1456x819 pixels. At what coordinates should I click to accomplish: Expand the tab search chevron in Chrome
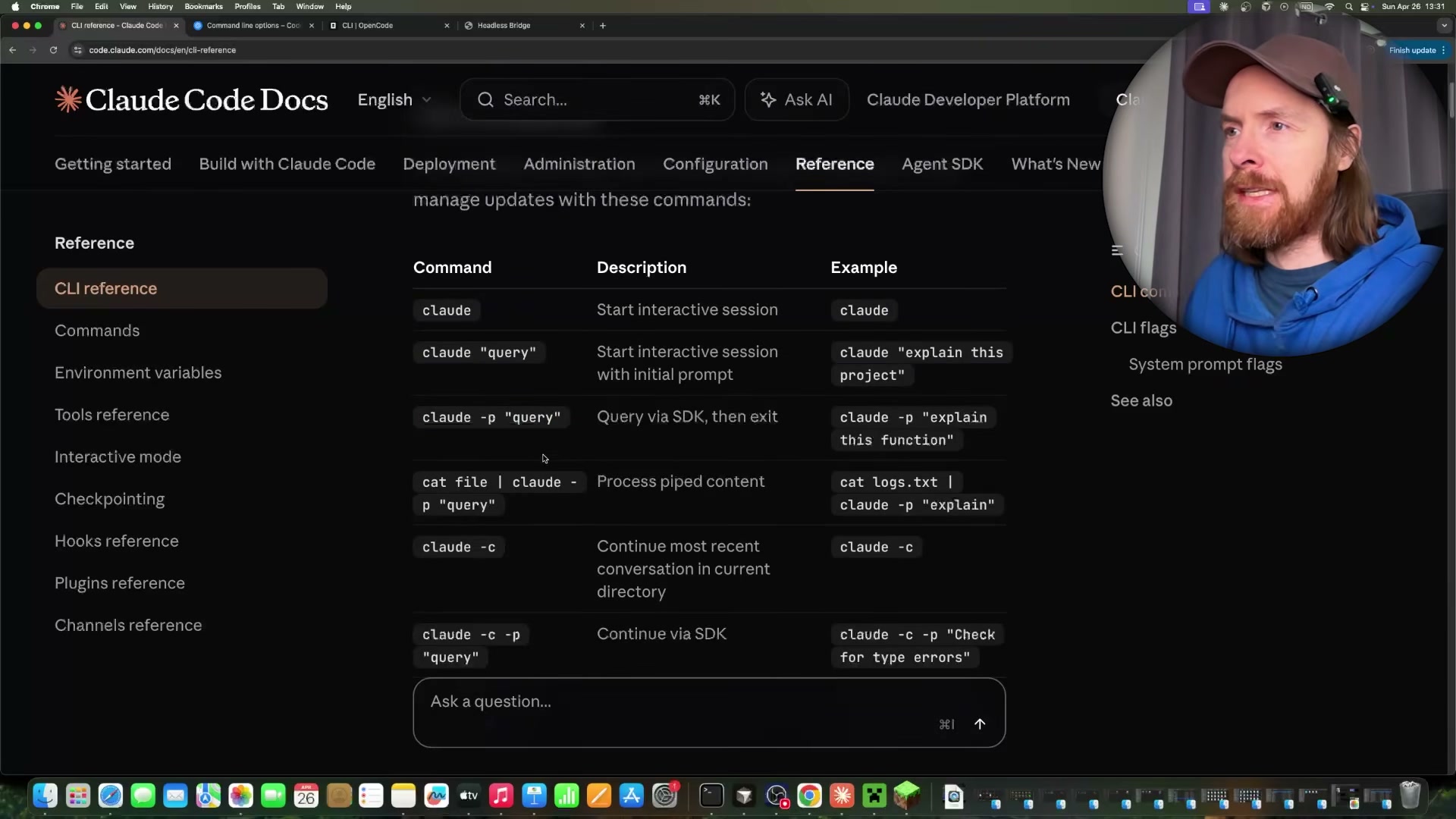[1444, 26]
